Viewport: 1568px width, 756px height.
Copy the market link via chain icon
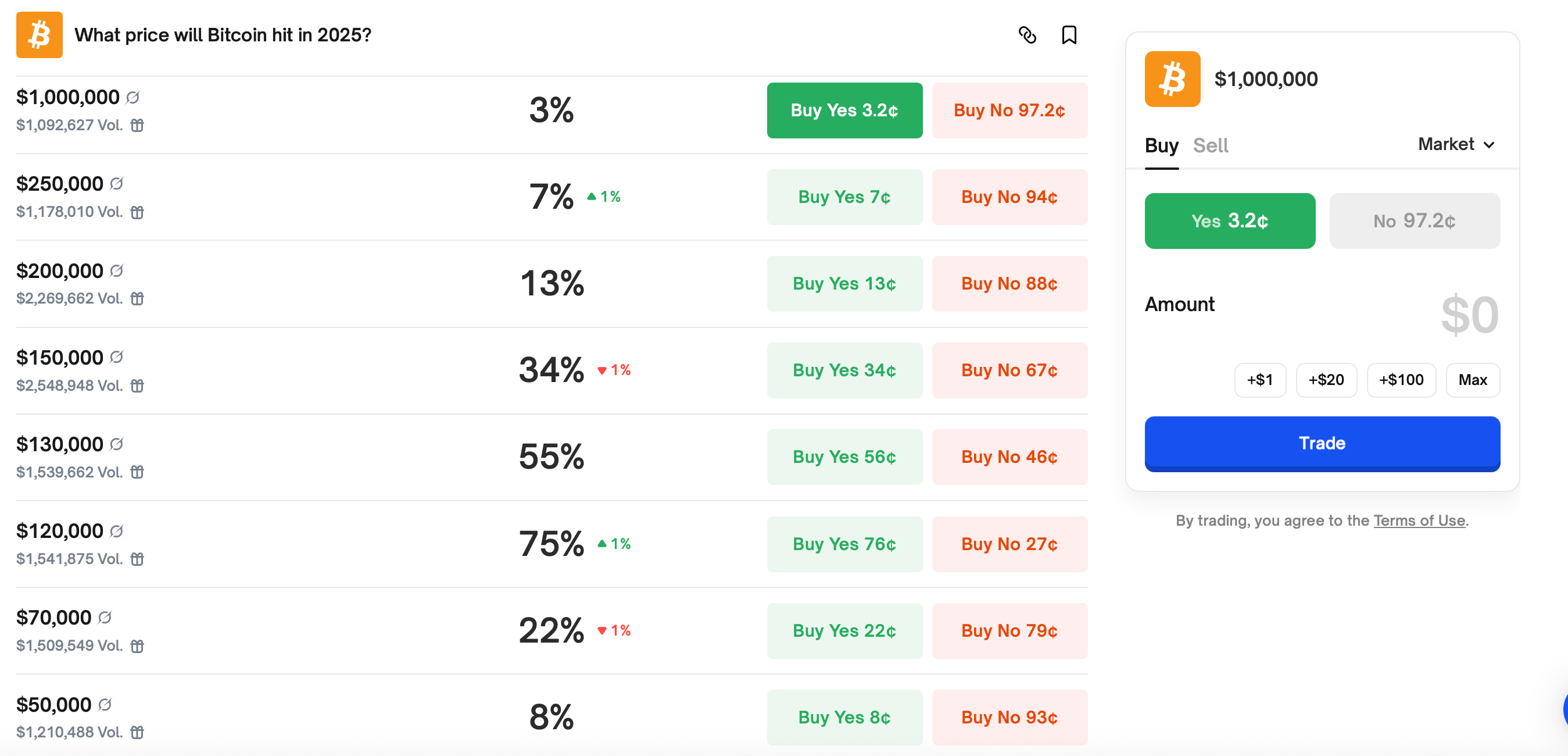[1027, 35]
